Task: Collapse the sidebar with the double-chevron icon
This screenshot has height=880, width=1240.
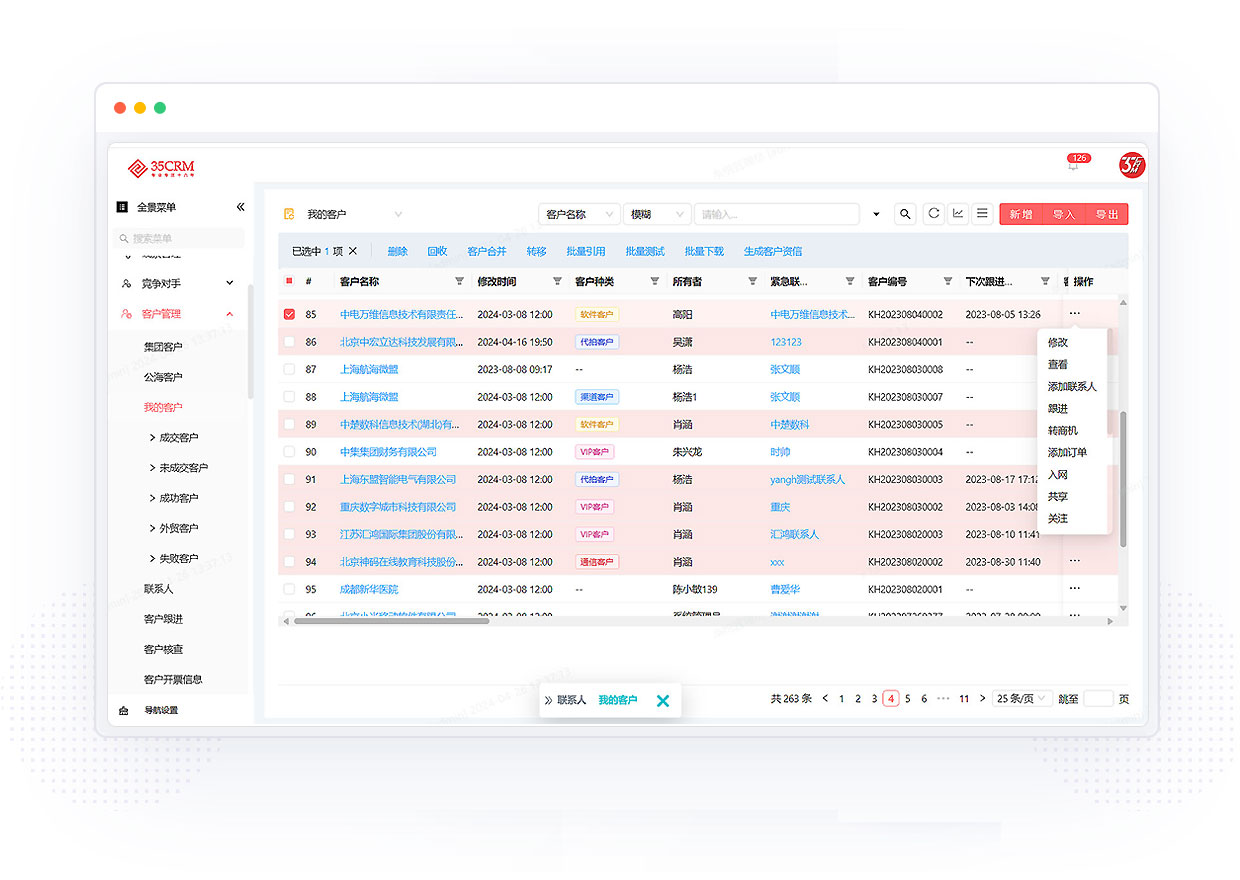Action: tap(240, 207)
